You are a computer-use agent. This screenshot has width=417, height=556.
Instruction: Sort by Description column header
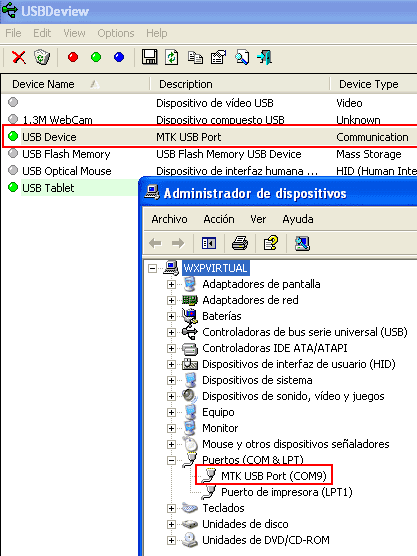[240, 84]
